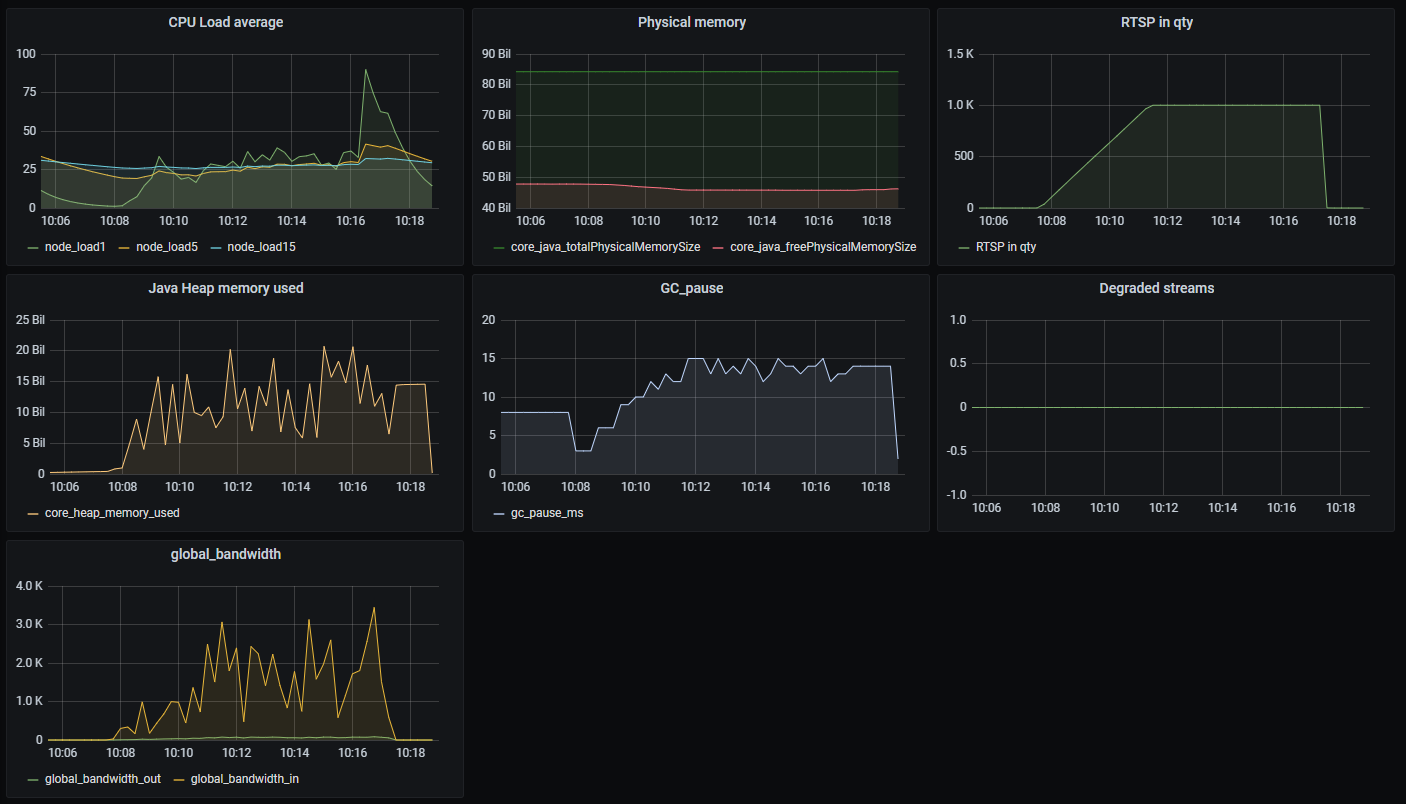This screenshot has width=1406, height=804.
Task: Open the RTSP in qty panel title menu
Action: tap(1158, 22)
